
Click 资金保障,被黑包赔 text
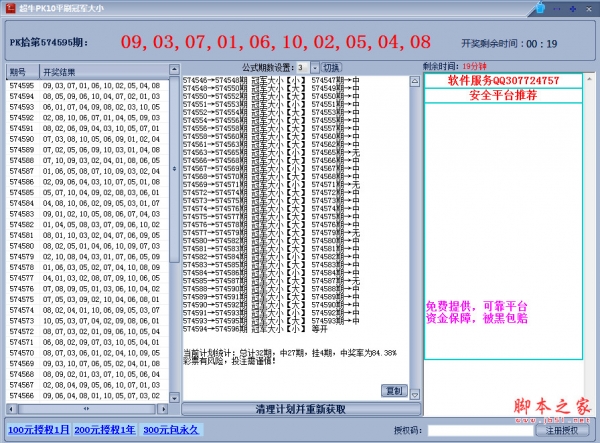point(476,318)
